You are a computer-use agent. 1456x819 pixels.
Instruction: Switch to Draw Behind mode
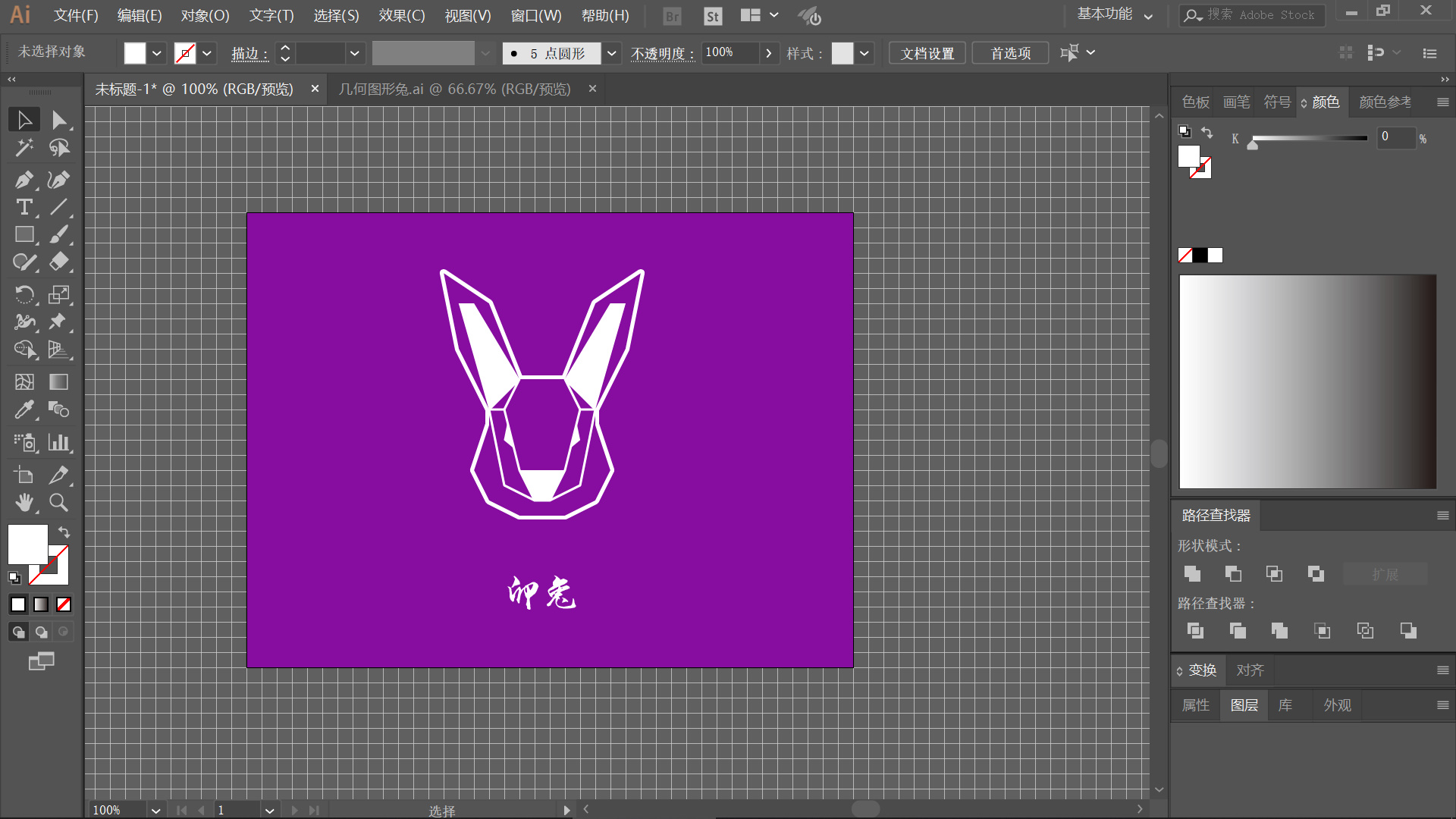point(41,632)
